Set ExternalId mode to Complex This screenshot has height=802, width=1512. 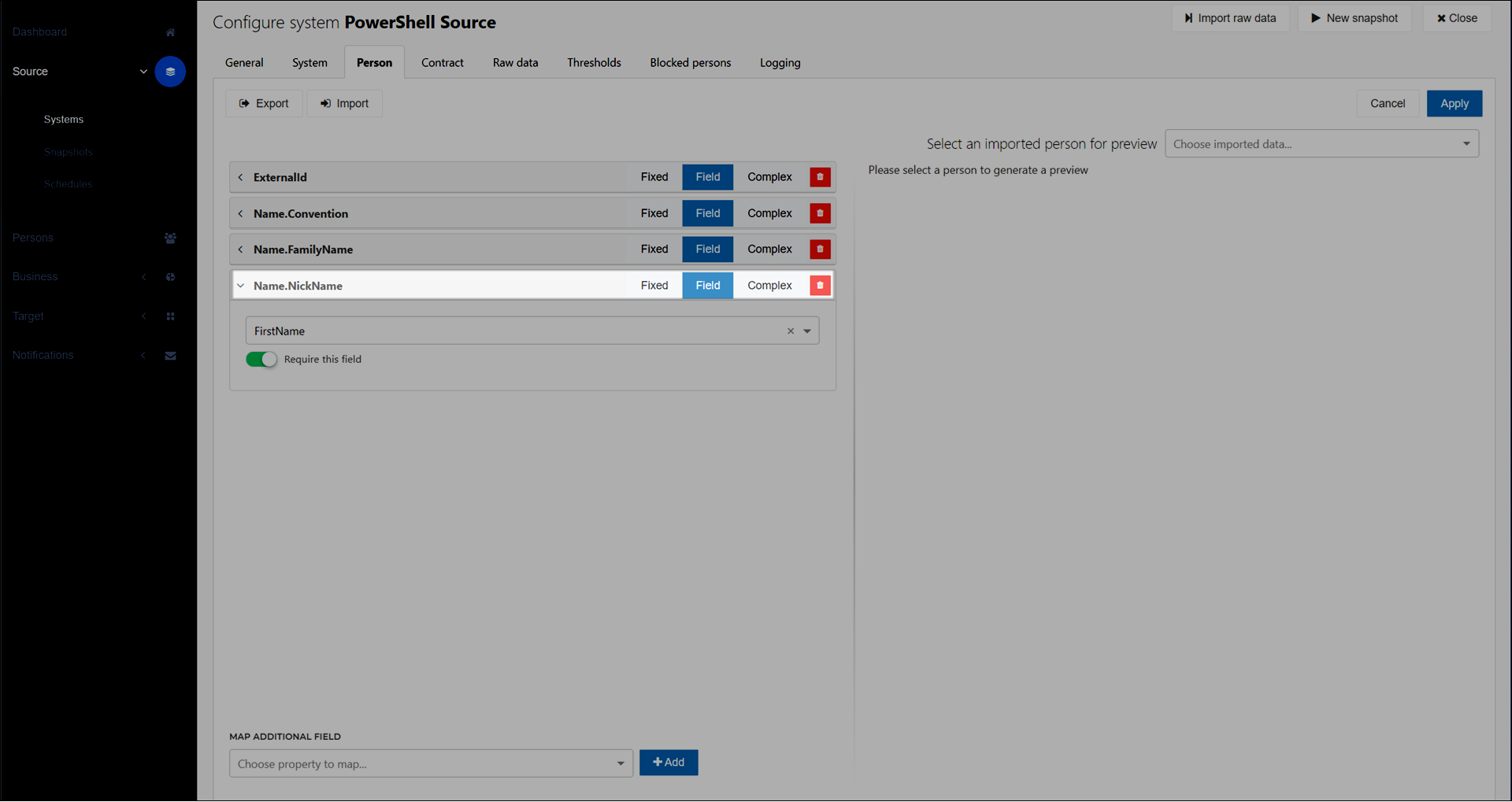pyautogui.click(x=769, y=177)
